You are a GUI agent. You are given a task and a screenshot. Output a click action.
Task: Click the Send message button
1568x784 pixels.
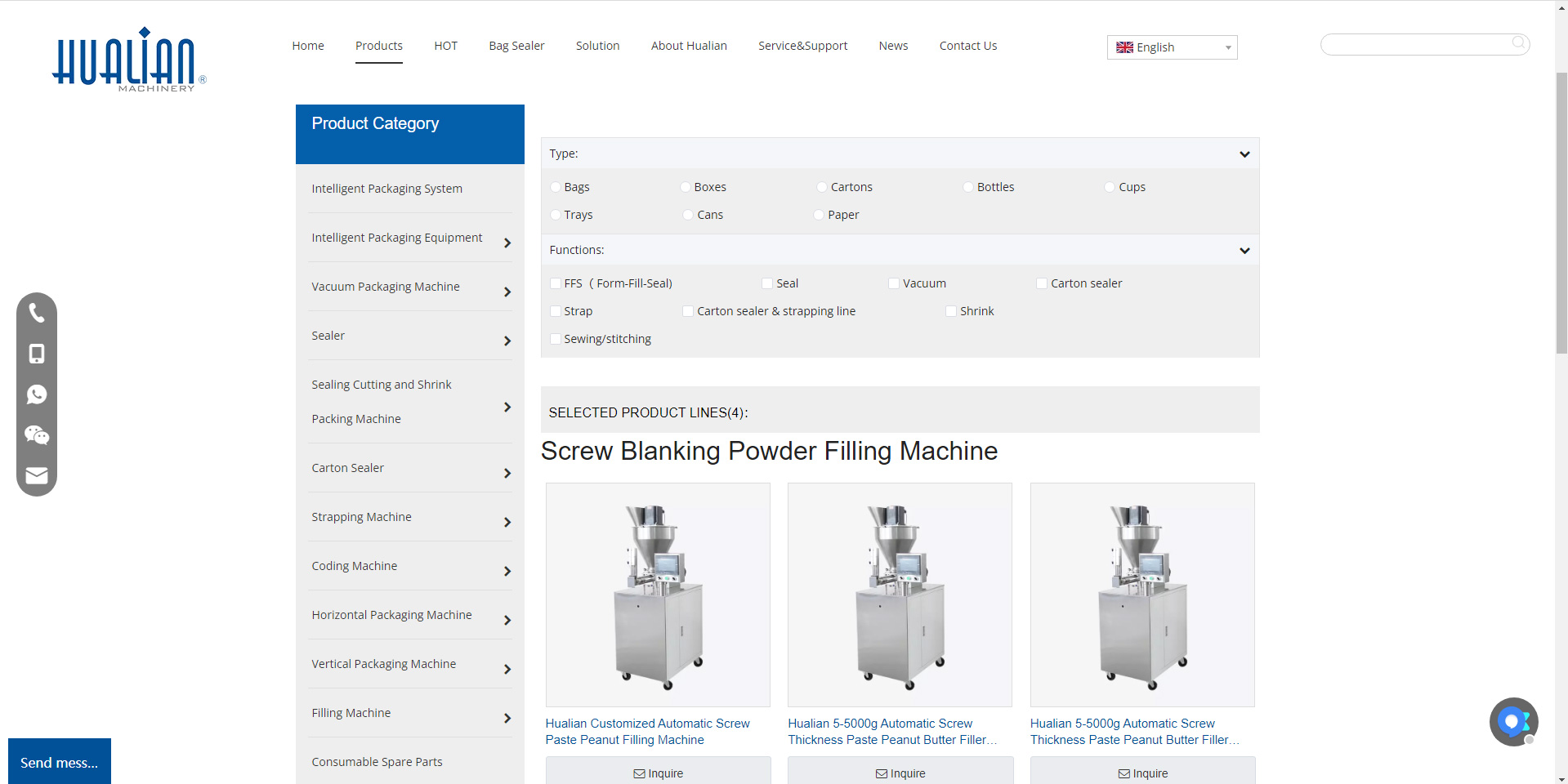coord(60,762)
